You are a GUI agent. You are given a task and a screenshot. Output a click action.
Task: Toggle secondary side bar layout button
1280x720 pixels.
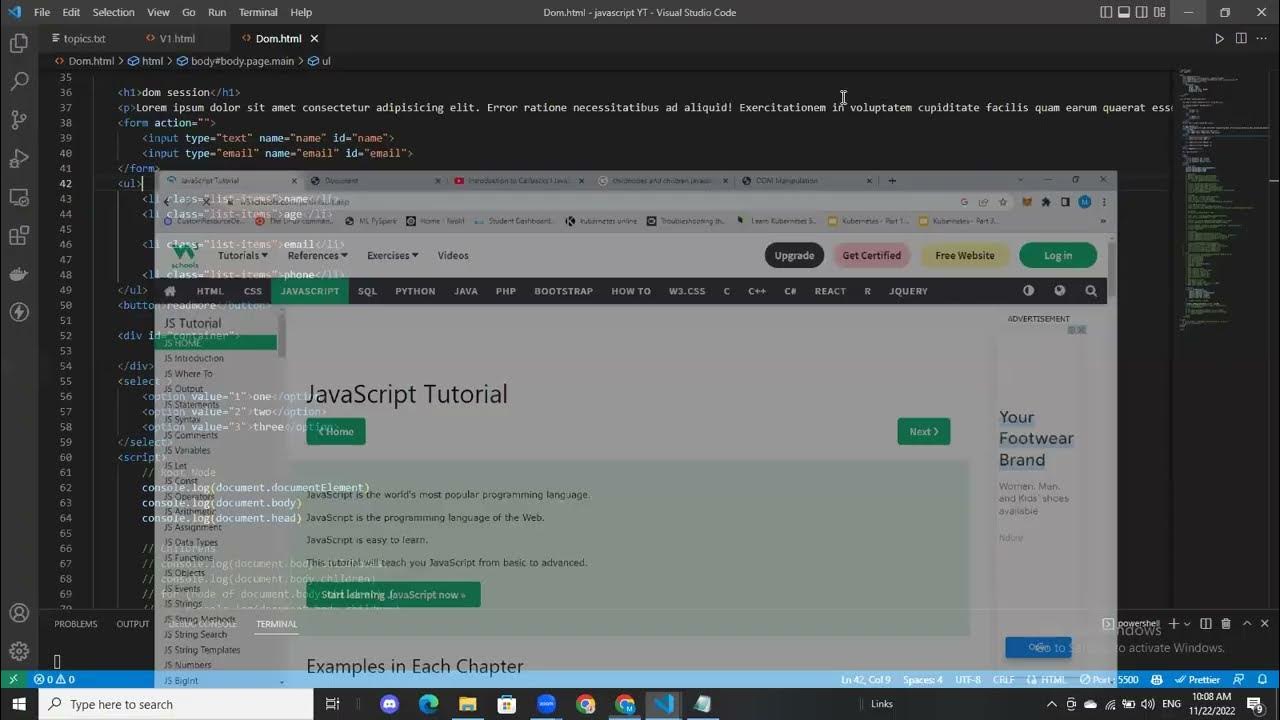click(1140, 12)
